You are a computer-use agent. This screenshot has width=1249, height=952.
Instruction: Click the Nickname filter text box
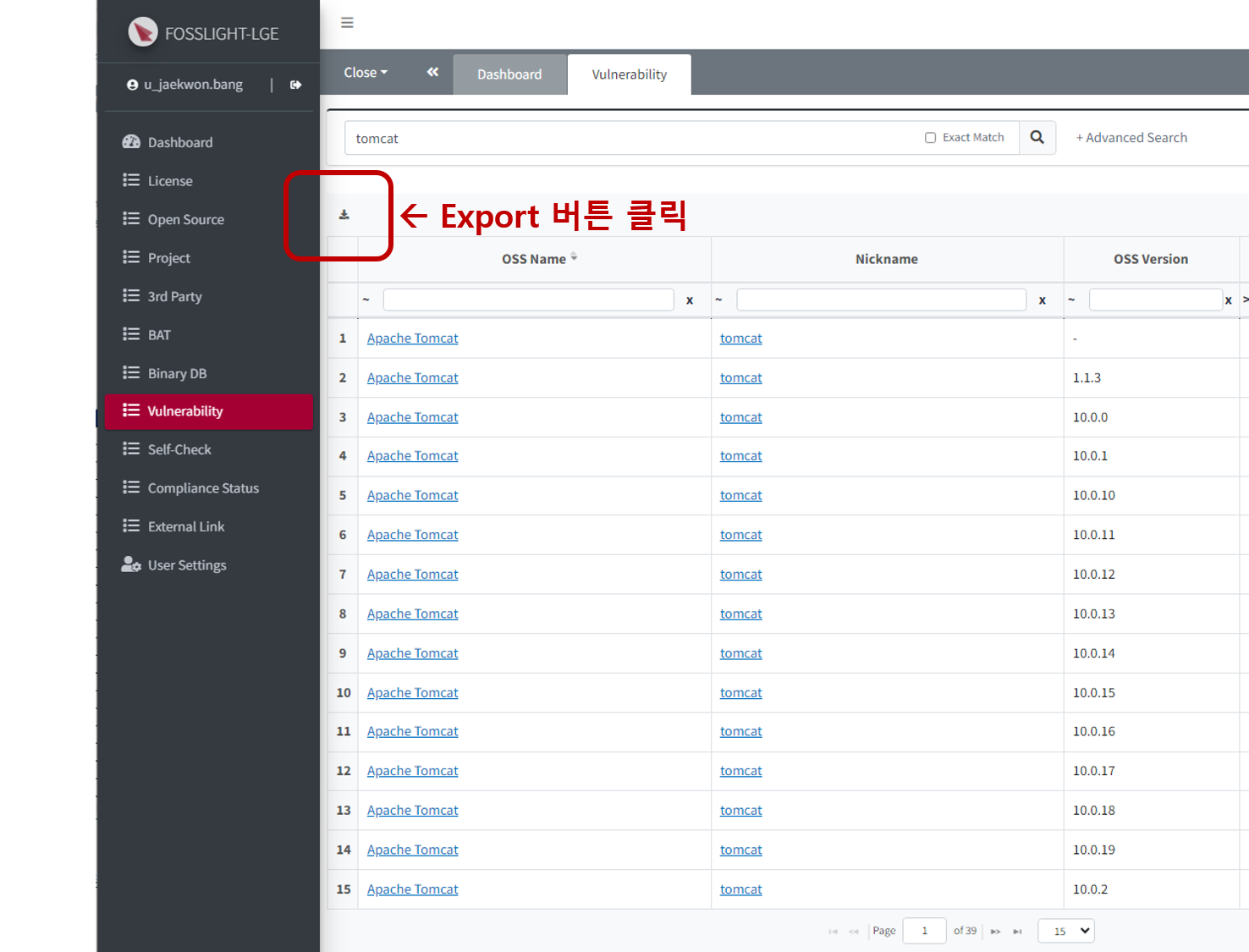[x=881, y=300]
